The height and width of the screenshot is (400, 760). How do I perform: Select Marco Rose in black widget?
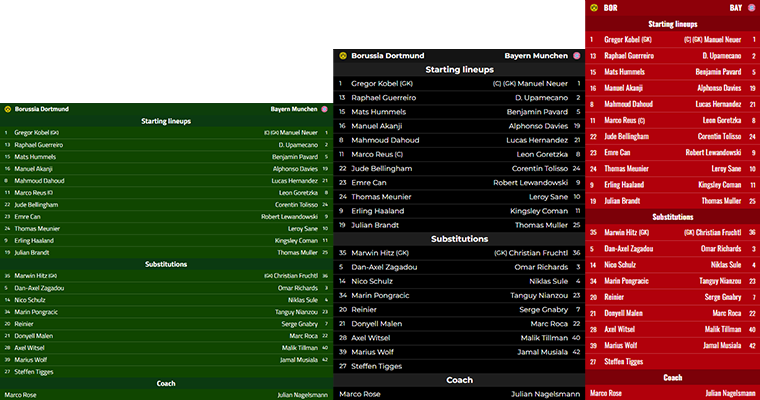click(360, 394)
